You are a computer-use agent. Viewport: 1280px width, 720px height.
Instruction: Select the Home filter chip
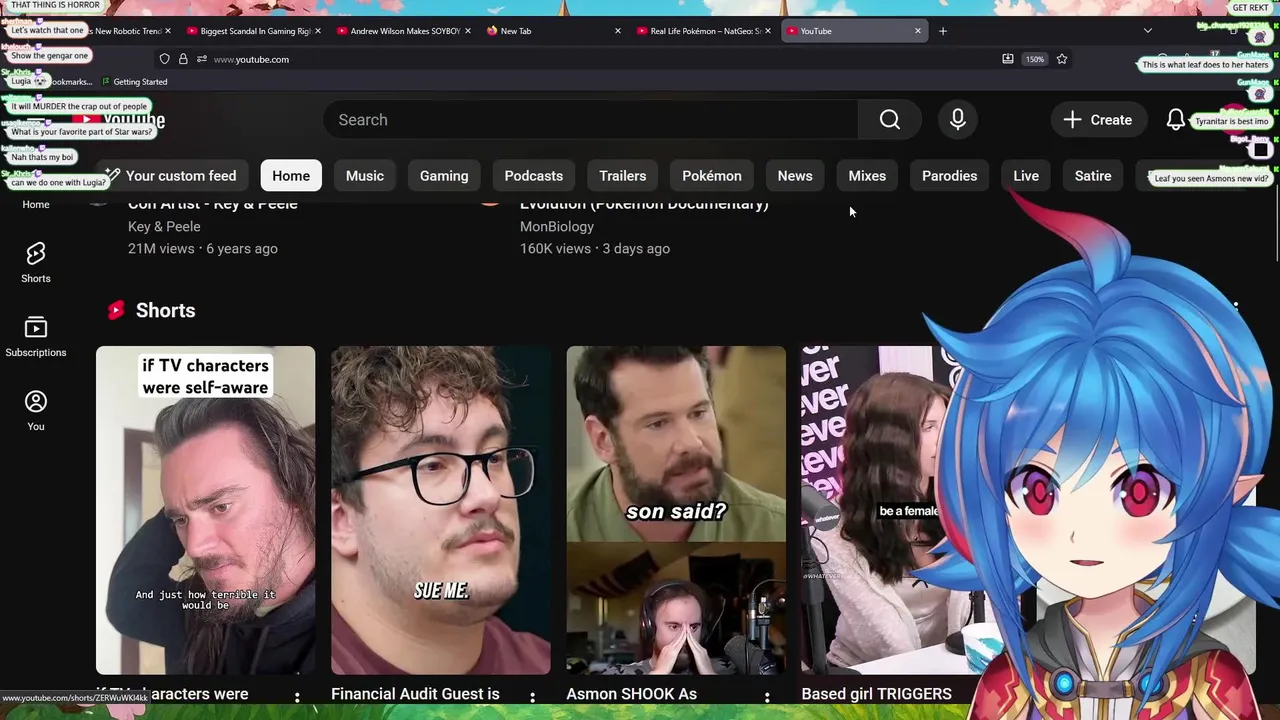coord(291,176)
